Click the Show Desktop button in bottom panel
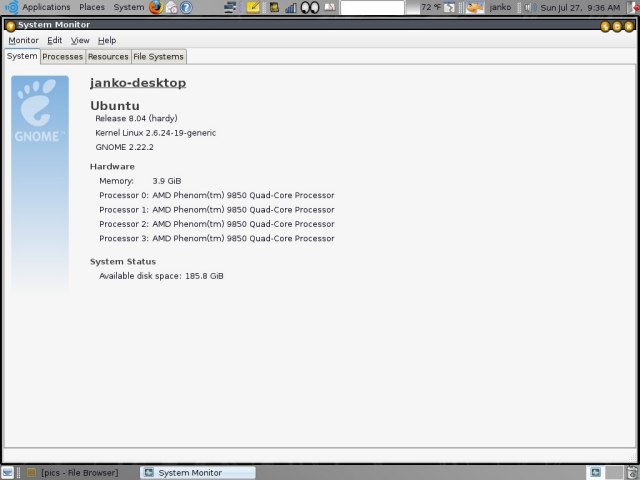This screenshot has width=640, height=480. pyautogui.click(x=8, y=472)
